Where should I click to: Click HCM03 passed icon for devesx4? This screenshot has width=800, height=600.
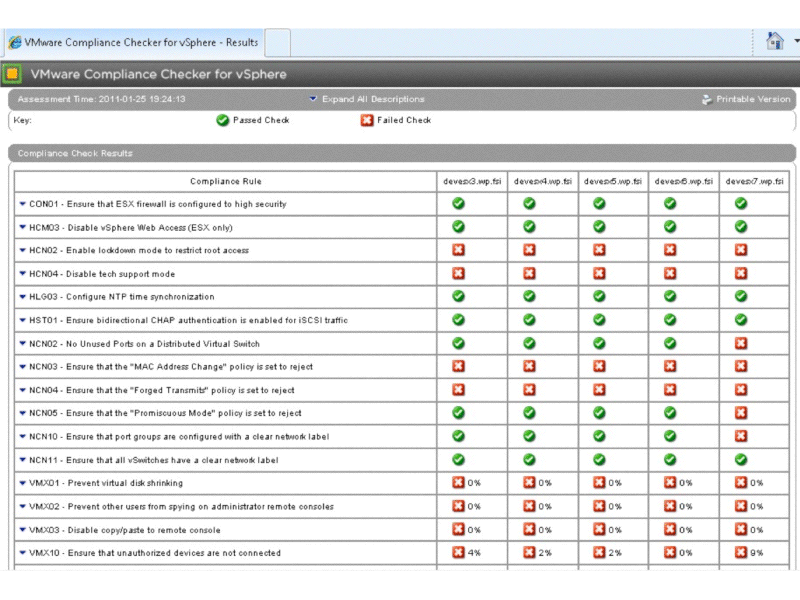coord(530,227)
